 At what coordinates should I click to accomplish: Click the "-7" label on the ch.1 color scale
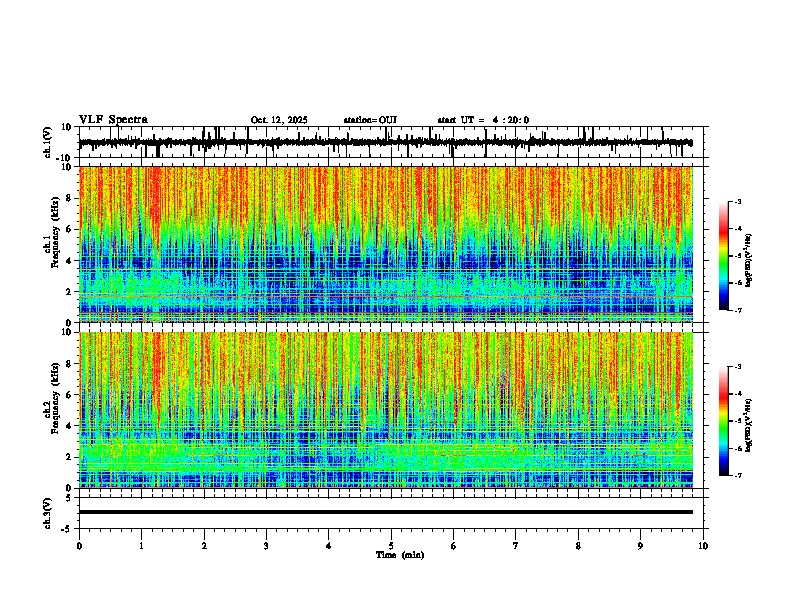738,310
